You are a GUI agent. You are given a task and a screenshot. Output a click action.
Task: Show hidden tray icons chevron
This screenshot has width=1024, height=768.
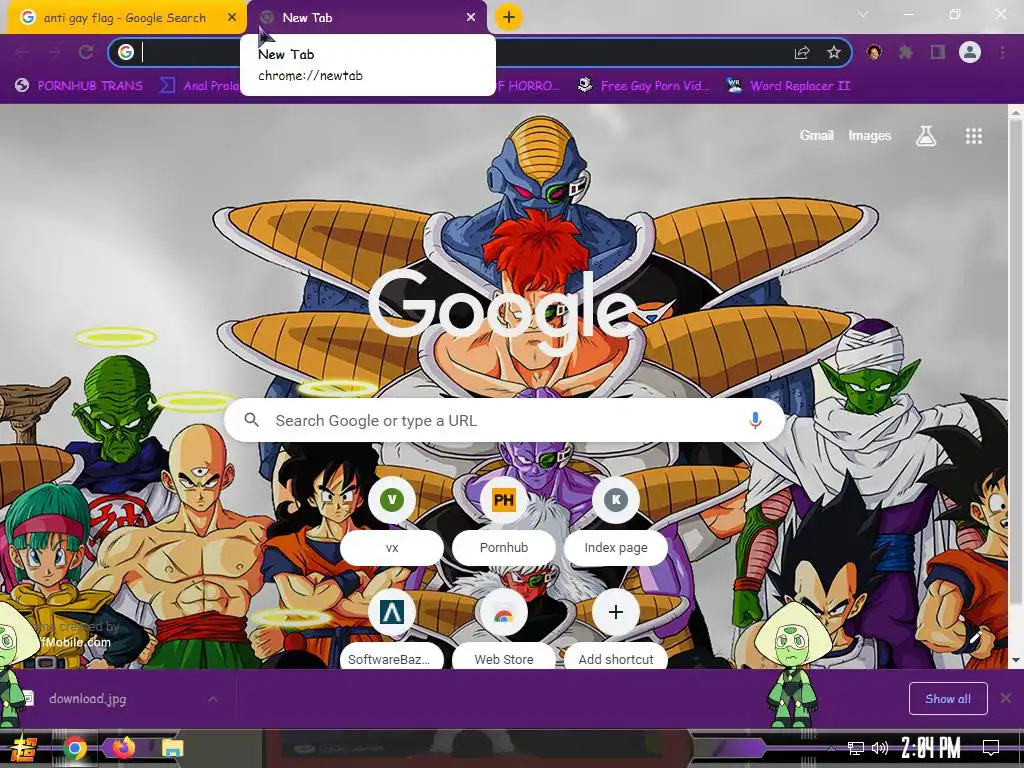tap(831, 748)
